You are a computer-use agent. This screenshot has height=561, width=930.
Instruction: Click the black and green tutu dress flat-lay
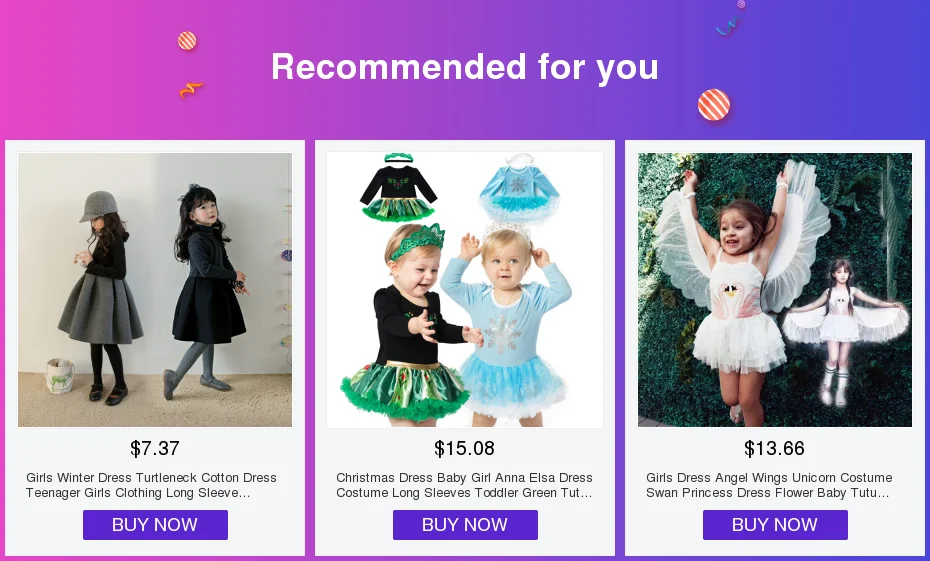(399, 188)
